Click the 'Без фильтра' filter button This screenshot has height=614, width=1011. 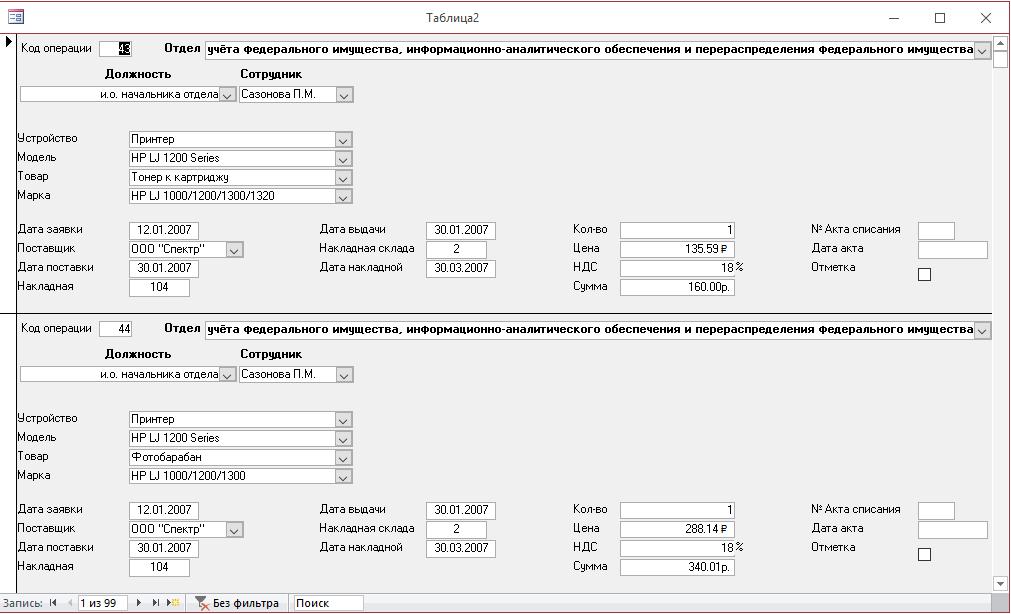pos(237,603)
